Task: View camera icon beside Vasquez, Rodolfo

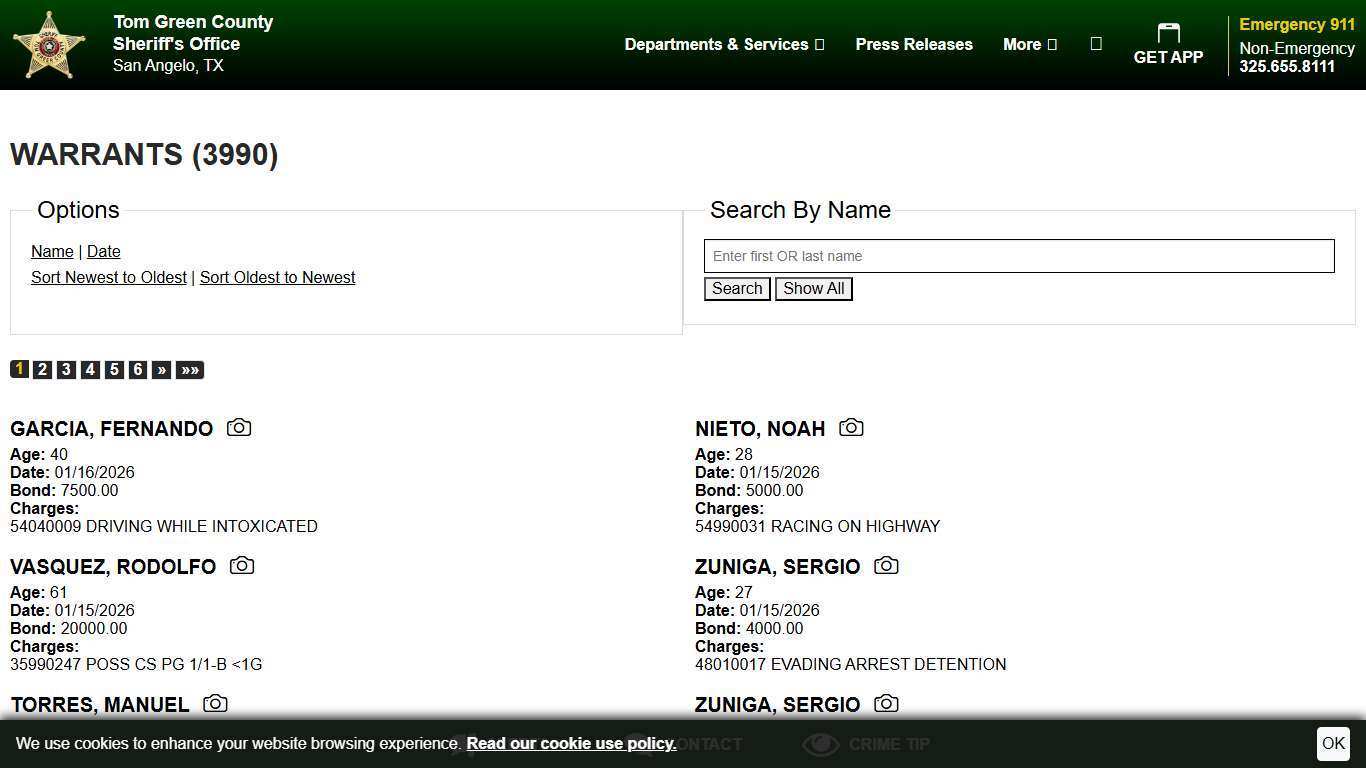Action: (242, 566)
